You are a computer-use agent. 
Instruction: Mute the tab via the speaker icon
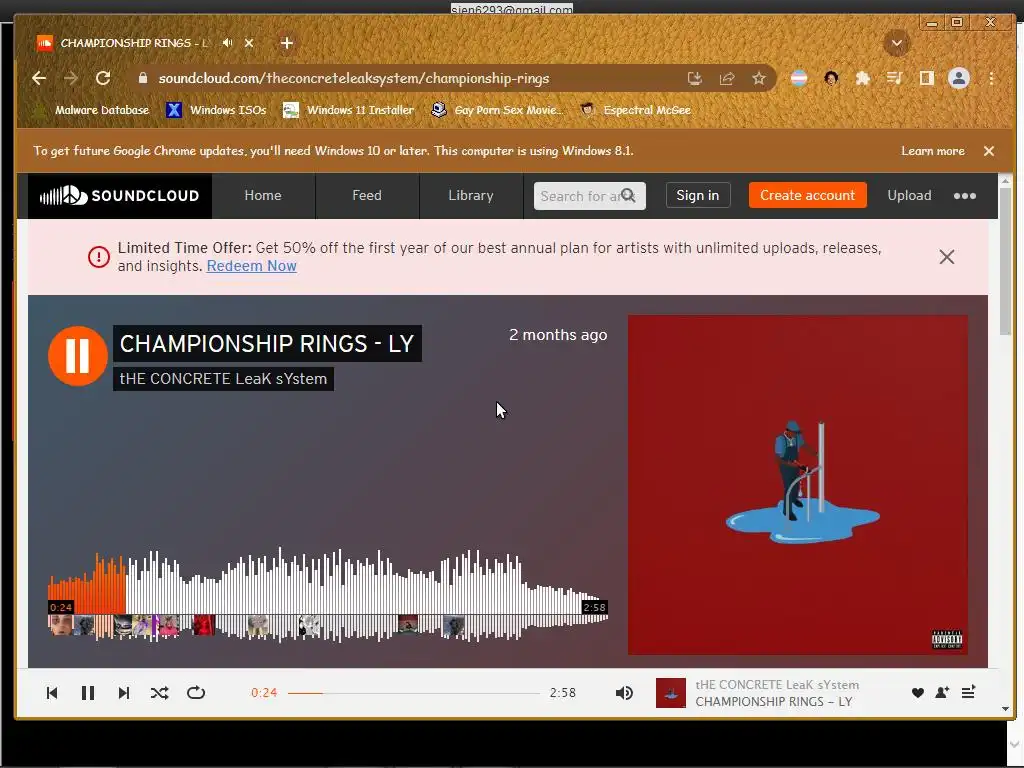pos(227,43)
